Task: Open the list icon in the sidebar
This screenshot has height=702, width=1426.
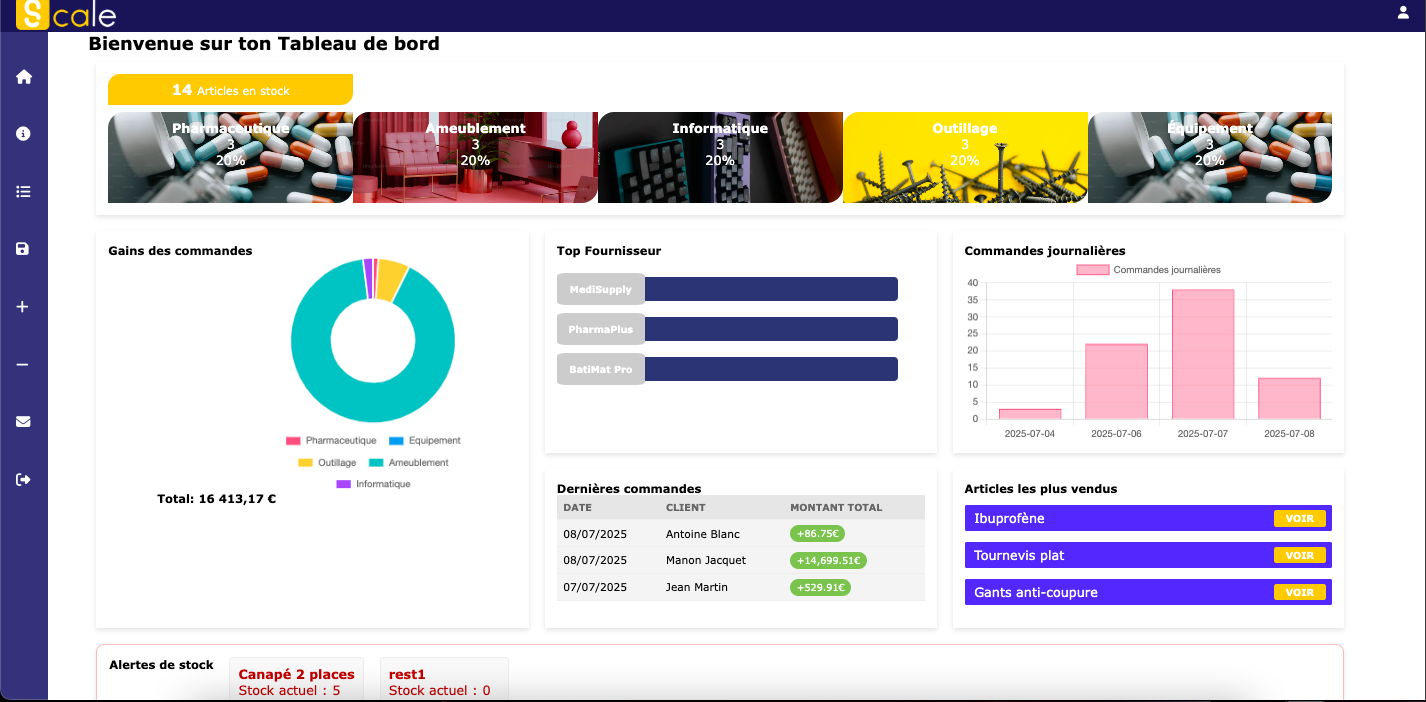Action: (24, 192)
